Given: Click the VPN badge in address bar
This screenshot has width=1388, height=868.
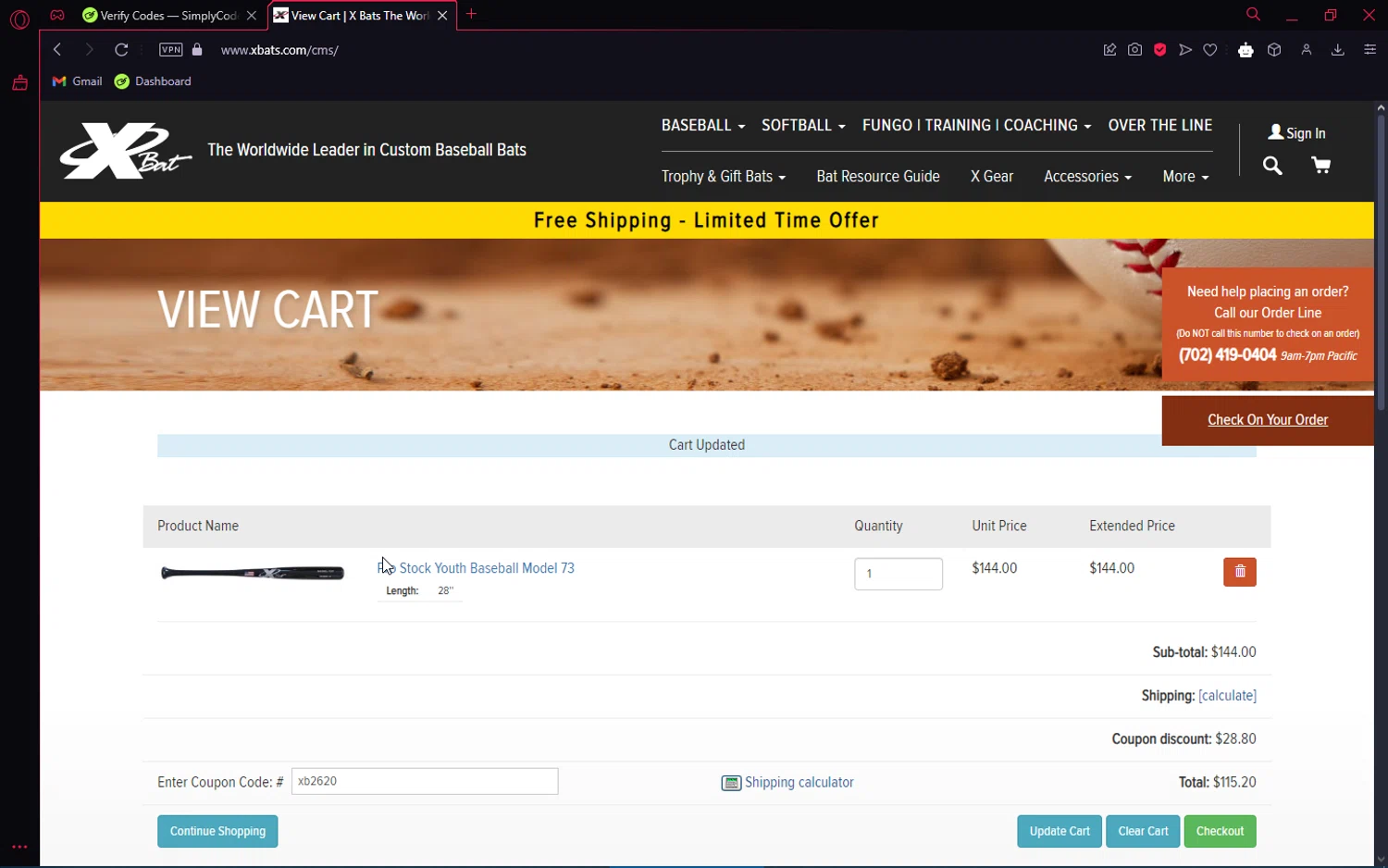Looking at the screenshot, I should (x=171, y=50).
